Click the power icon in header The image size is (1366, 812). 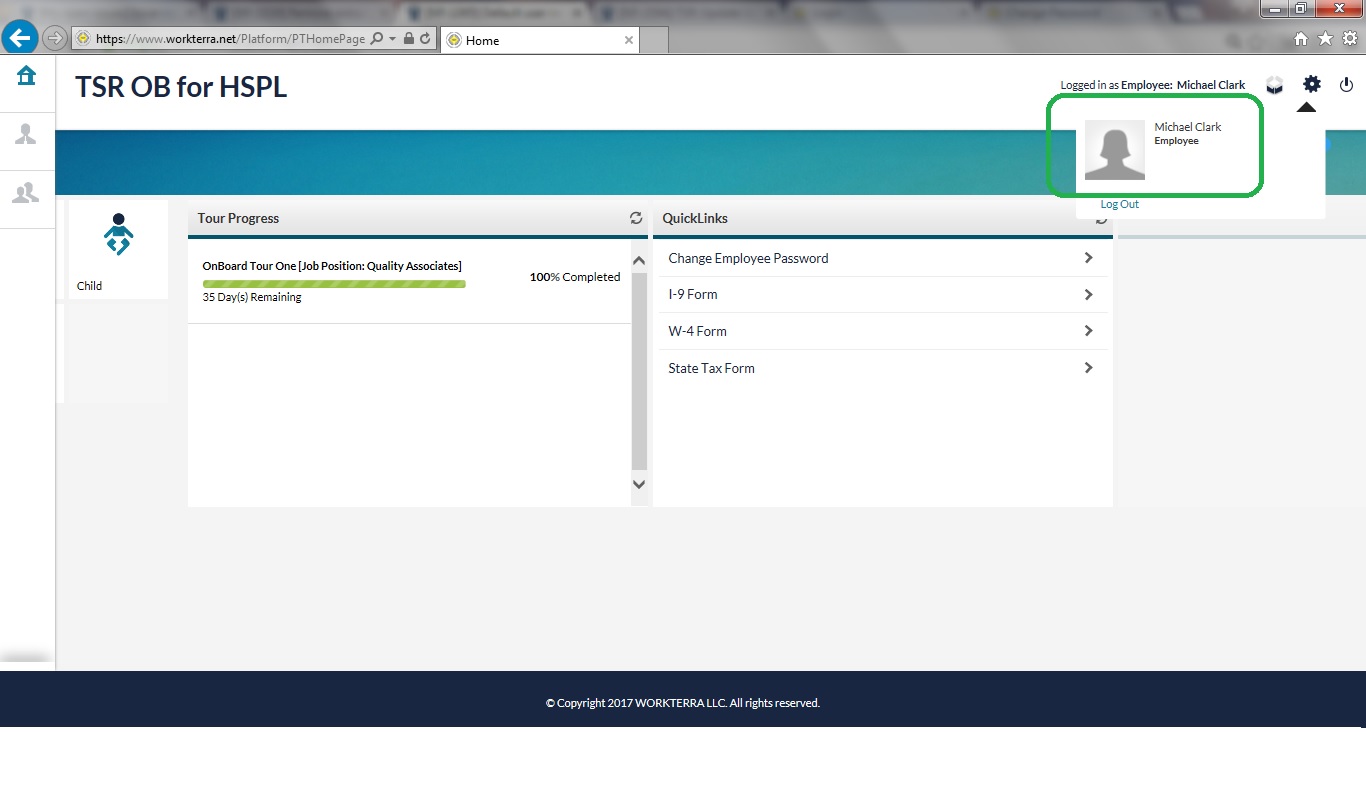pyautogui.click(x=1346, y=85)
